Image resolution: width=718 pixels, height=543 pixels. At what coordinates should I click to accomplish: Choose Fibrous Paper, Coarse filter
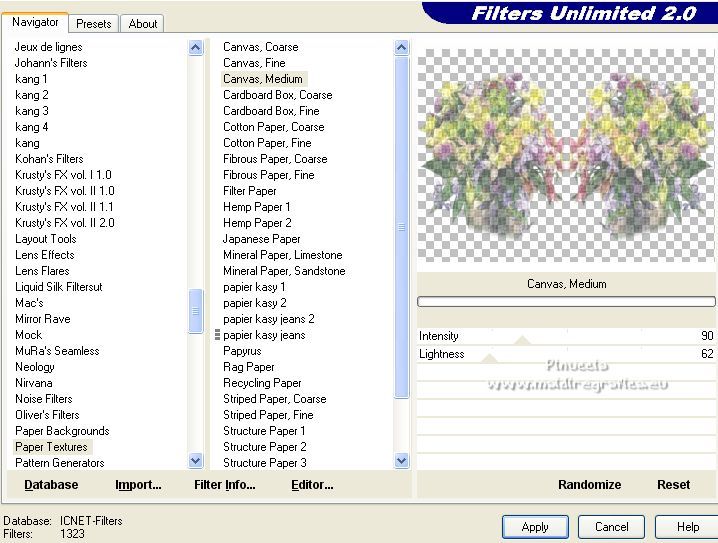tap(275, 159)
